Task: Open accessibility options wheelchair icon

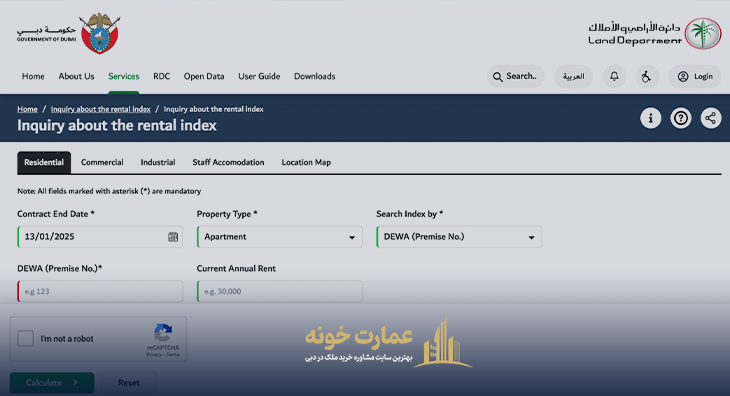Action: 647,76
